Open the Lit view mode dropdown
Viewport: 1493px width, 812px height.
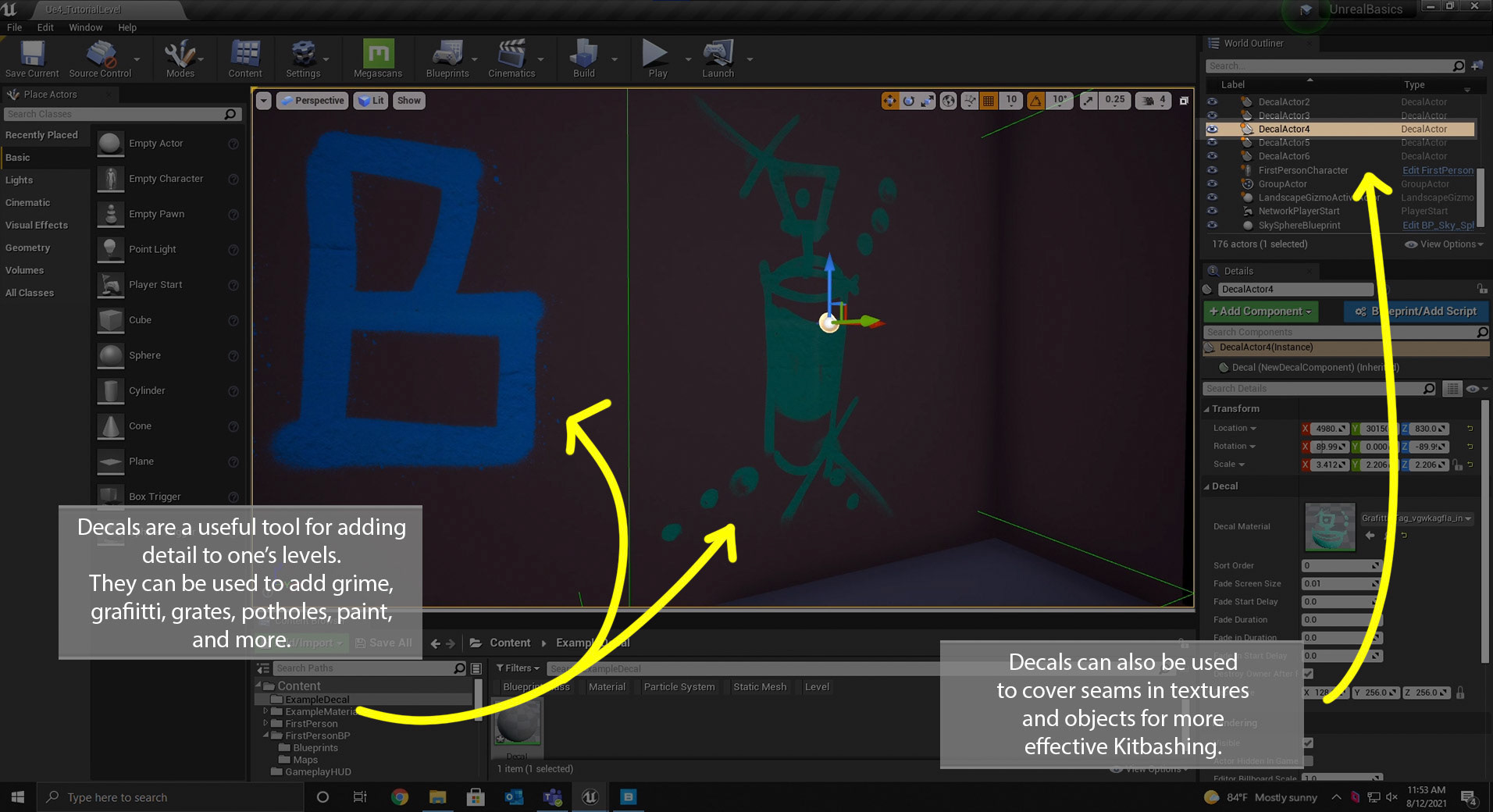pyautogui.click(x=371, y=101)
